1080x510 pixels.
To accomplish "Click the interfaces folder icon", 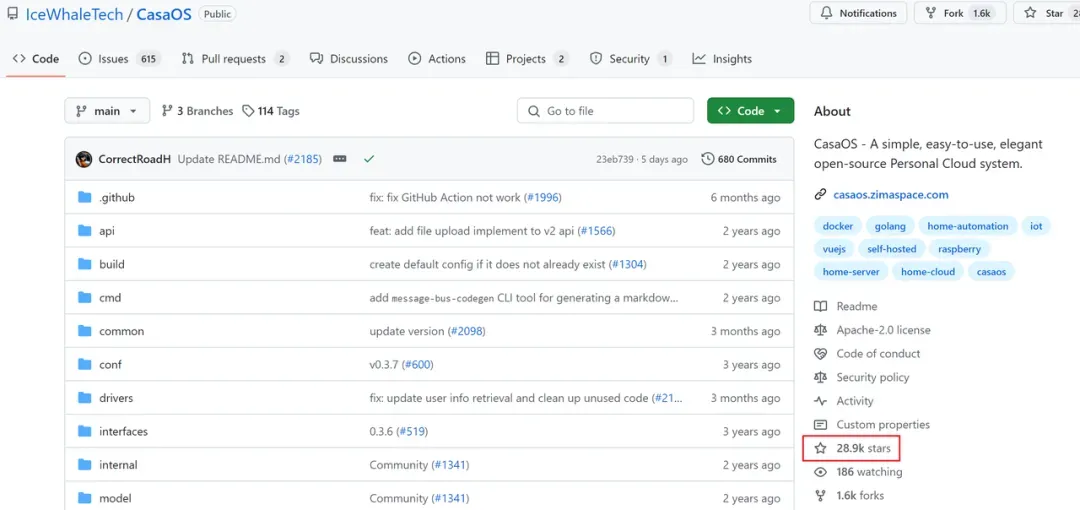I will tap(85, 431).
